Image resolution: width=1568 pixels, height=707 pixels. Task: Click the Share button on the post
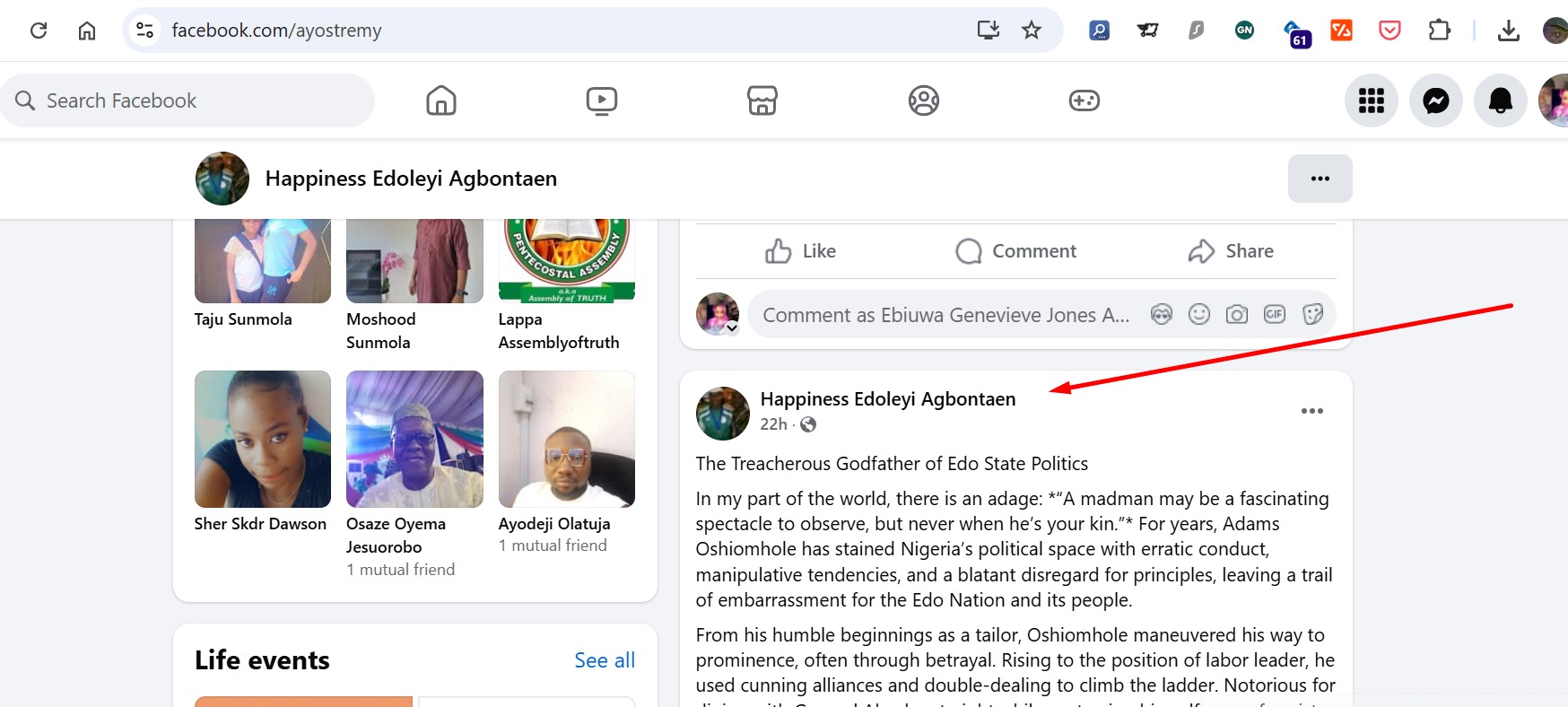click(1231, 251)
